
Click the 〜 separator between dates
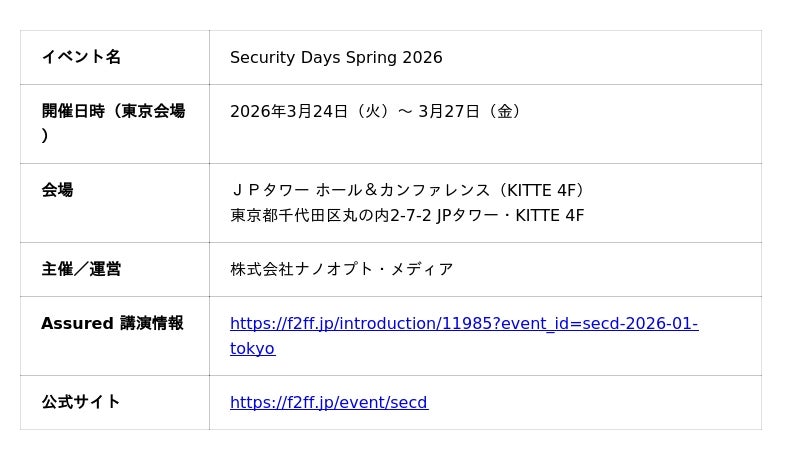pyautogui.click(x=405, y=112)
